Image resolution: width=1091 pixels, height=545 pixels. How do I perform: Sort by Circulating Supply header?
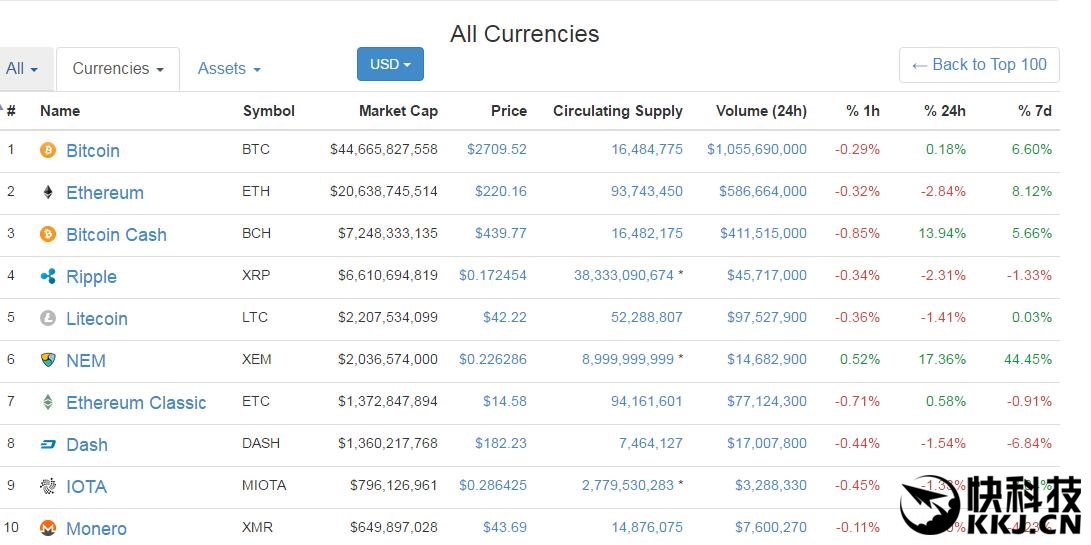618,111
